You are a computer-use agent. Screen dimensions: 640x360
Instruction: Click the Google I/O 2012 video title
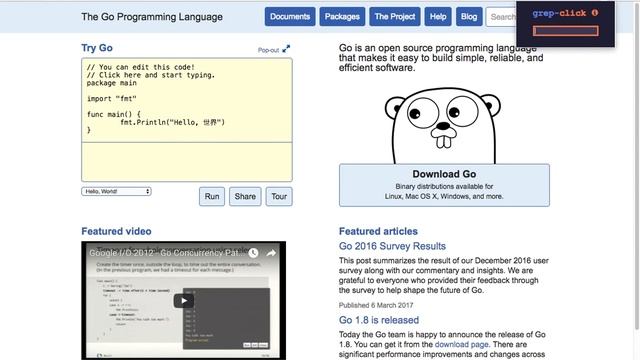[167, 253]
